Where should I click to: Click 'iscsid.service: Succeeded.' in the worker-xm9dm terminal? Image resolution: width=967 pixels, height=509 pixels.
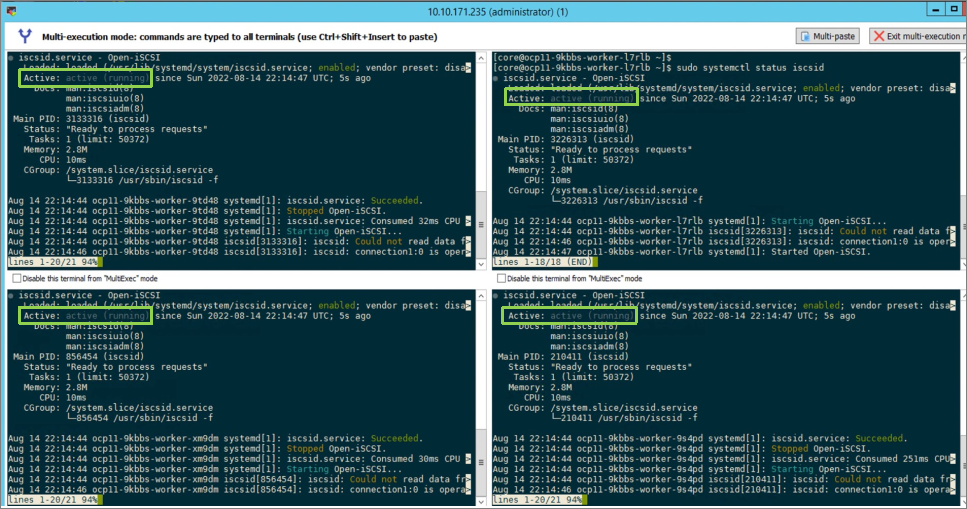coord(355,439)
